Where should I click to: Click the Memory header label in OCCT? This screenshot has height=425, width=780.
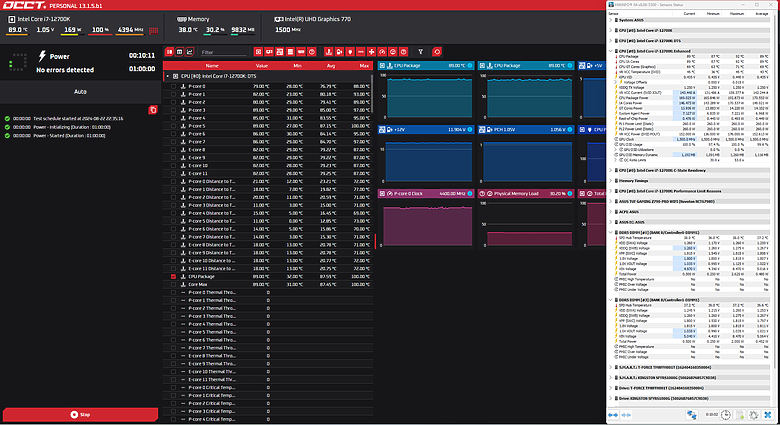click(198, 19)
